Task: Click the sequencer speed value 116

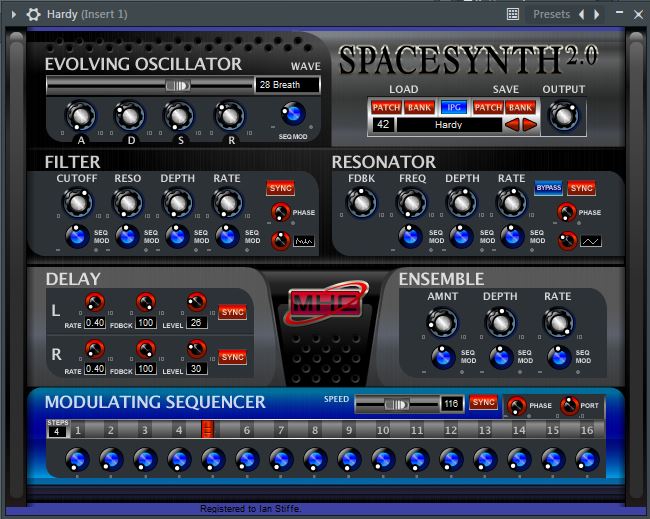Action: 452,404
